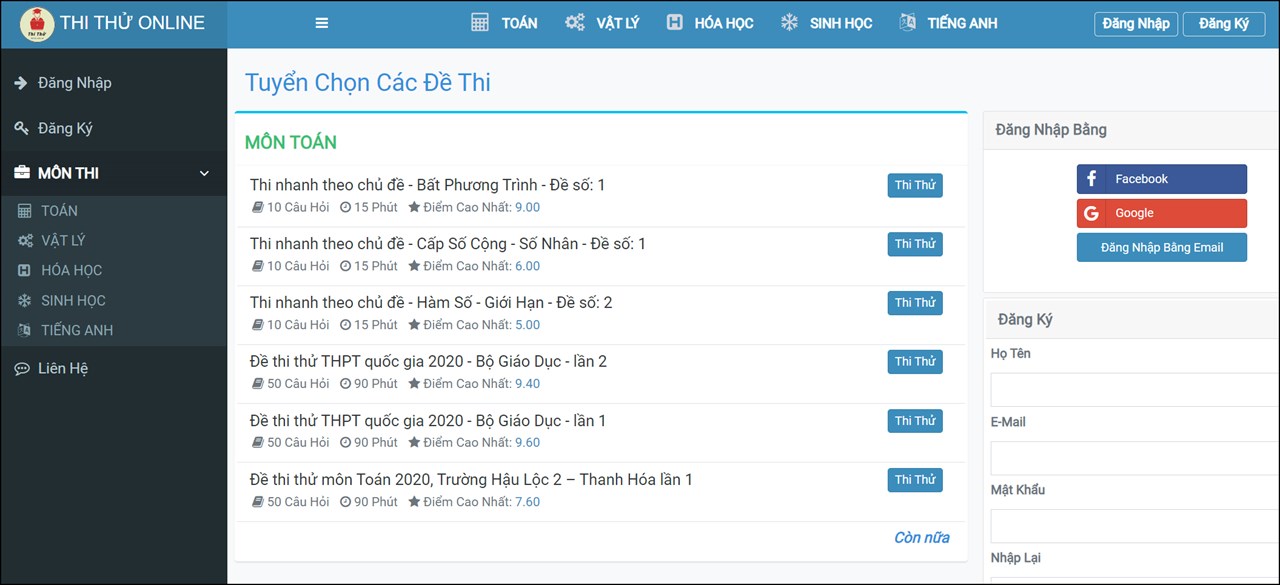This screenshot has height=585, width=1280.
Task: Collapse the Môn Thi sidebar chevron
Action: (x=204, y=174)
